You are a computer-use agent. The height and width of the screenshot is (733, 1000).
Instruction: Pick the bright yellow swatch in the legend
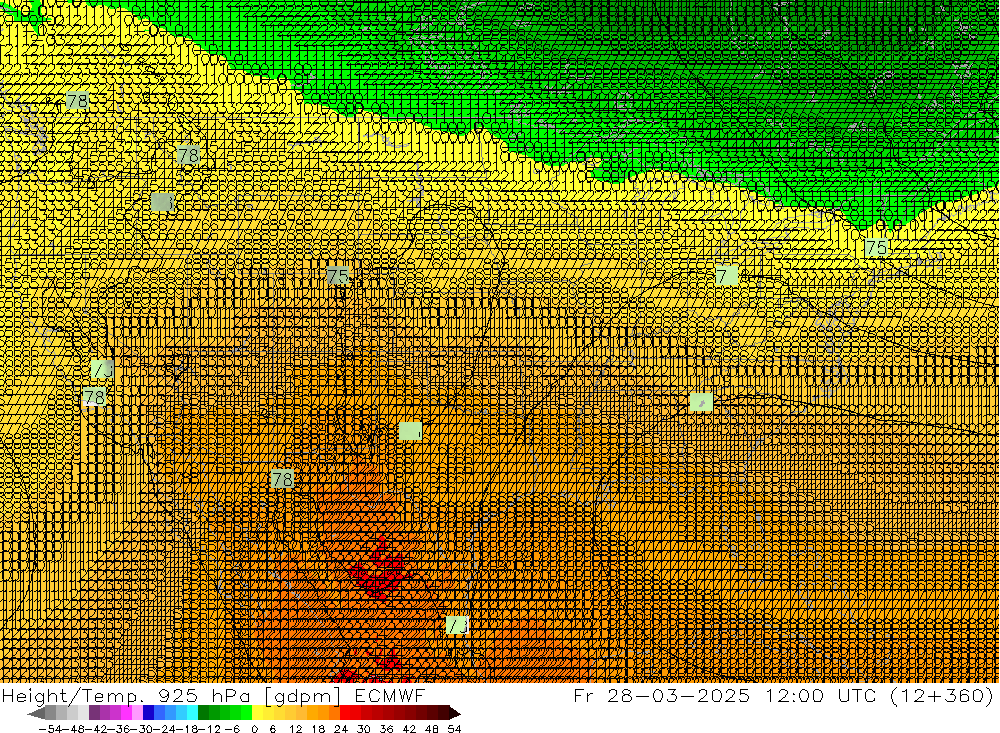coord(258,713)
